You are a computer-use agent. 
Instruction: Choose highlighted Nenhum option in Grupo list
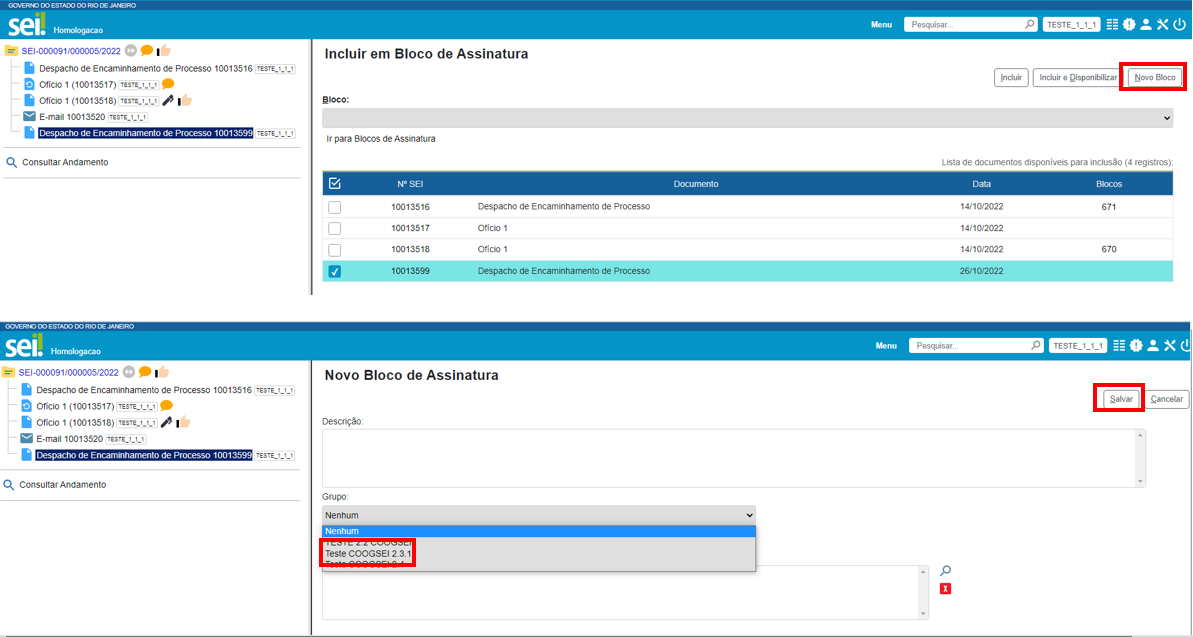342,531
